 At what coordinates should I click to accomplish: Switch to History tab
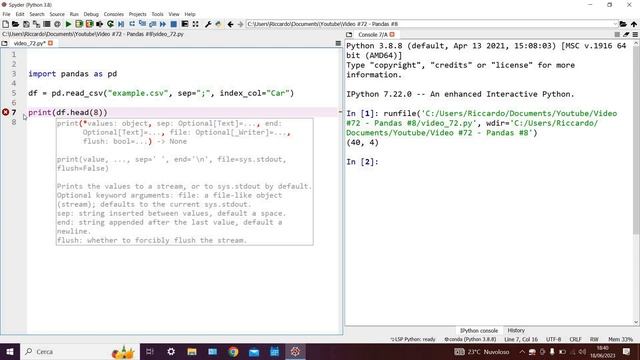coord(516,331)
